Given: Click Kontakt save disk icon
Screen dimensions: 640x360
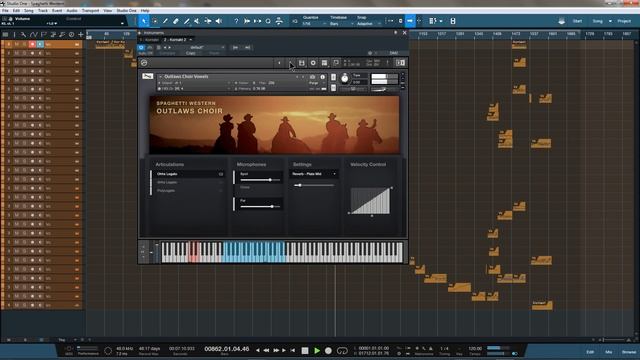Looking at the screenshot, I should coord(302,63).
